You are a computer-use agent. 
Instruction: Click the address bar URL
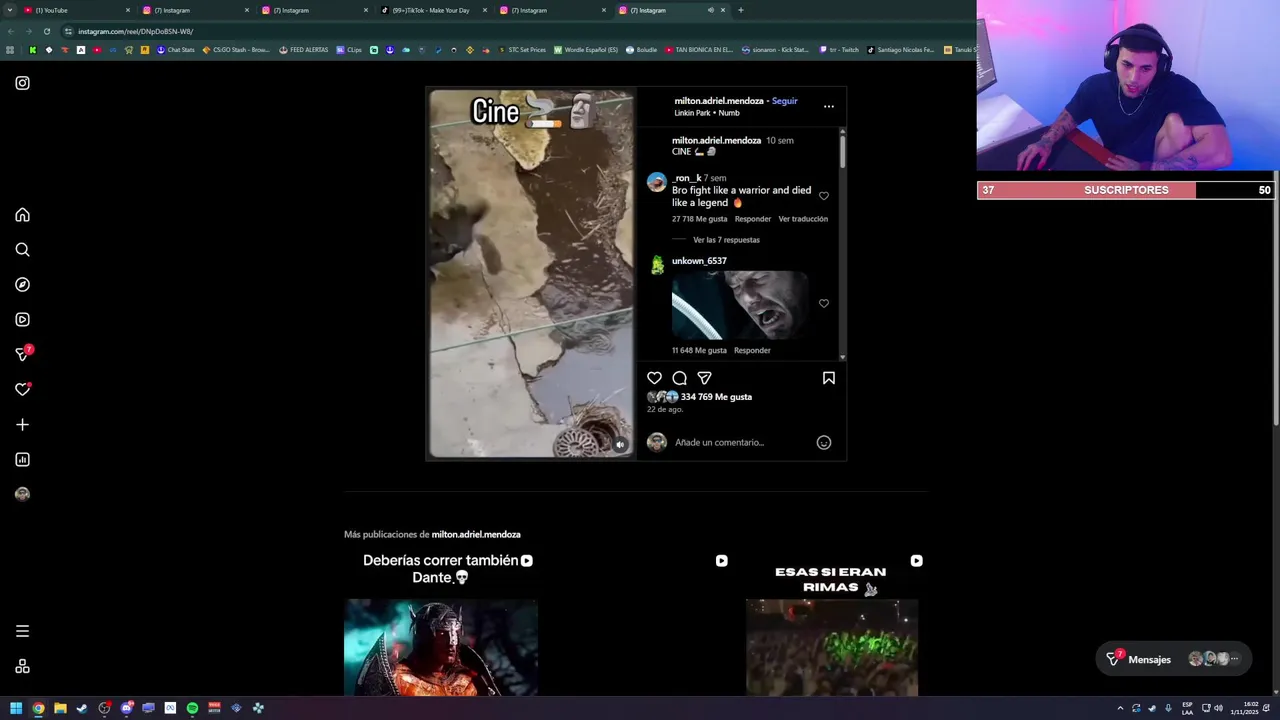point(135,31)
